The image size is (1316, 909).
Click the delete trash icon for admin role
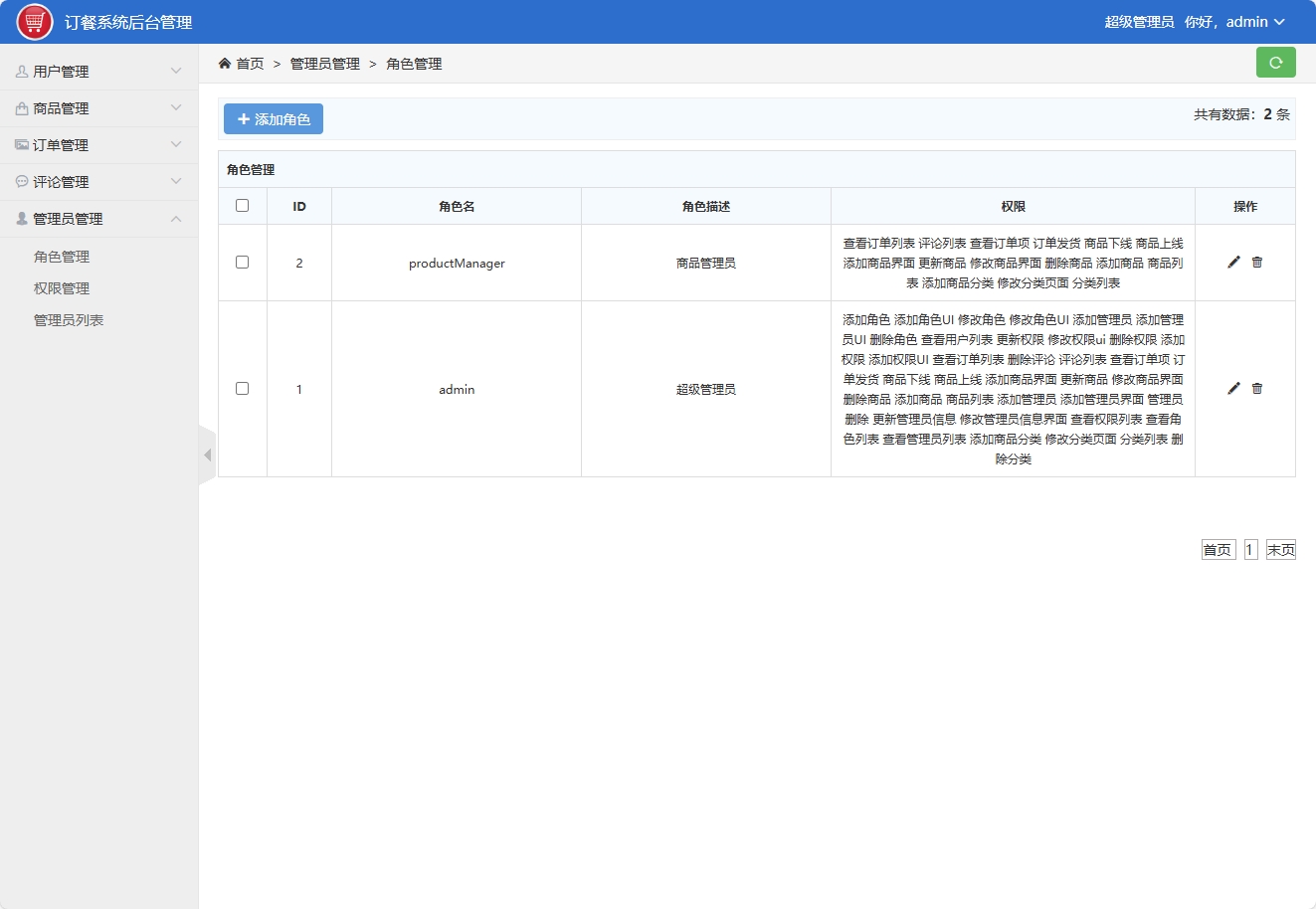[x=1257, y=388]
